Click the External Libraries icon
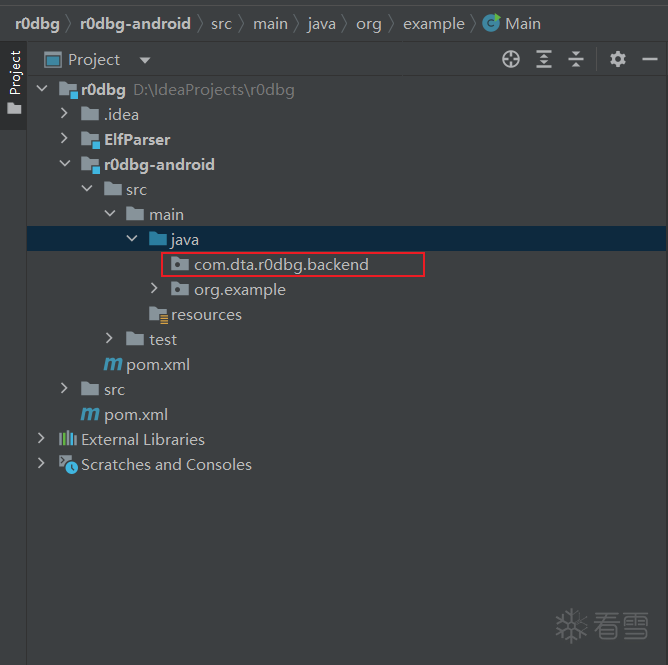This screenshot has width=668, height=665. (x=68, y=438)
